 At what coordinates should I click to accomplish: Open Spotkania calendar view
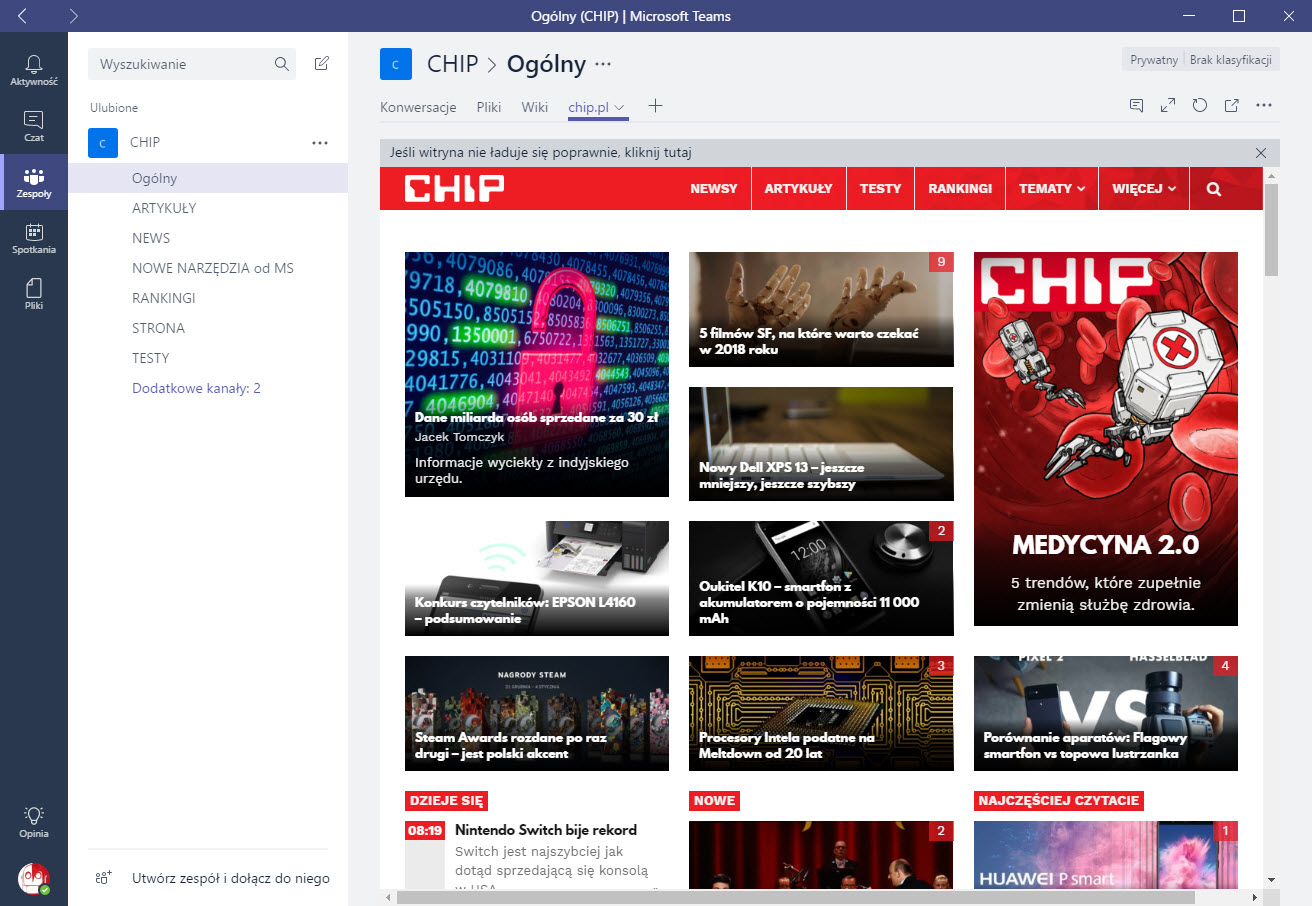34,238
